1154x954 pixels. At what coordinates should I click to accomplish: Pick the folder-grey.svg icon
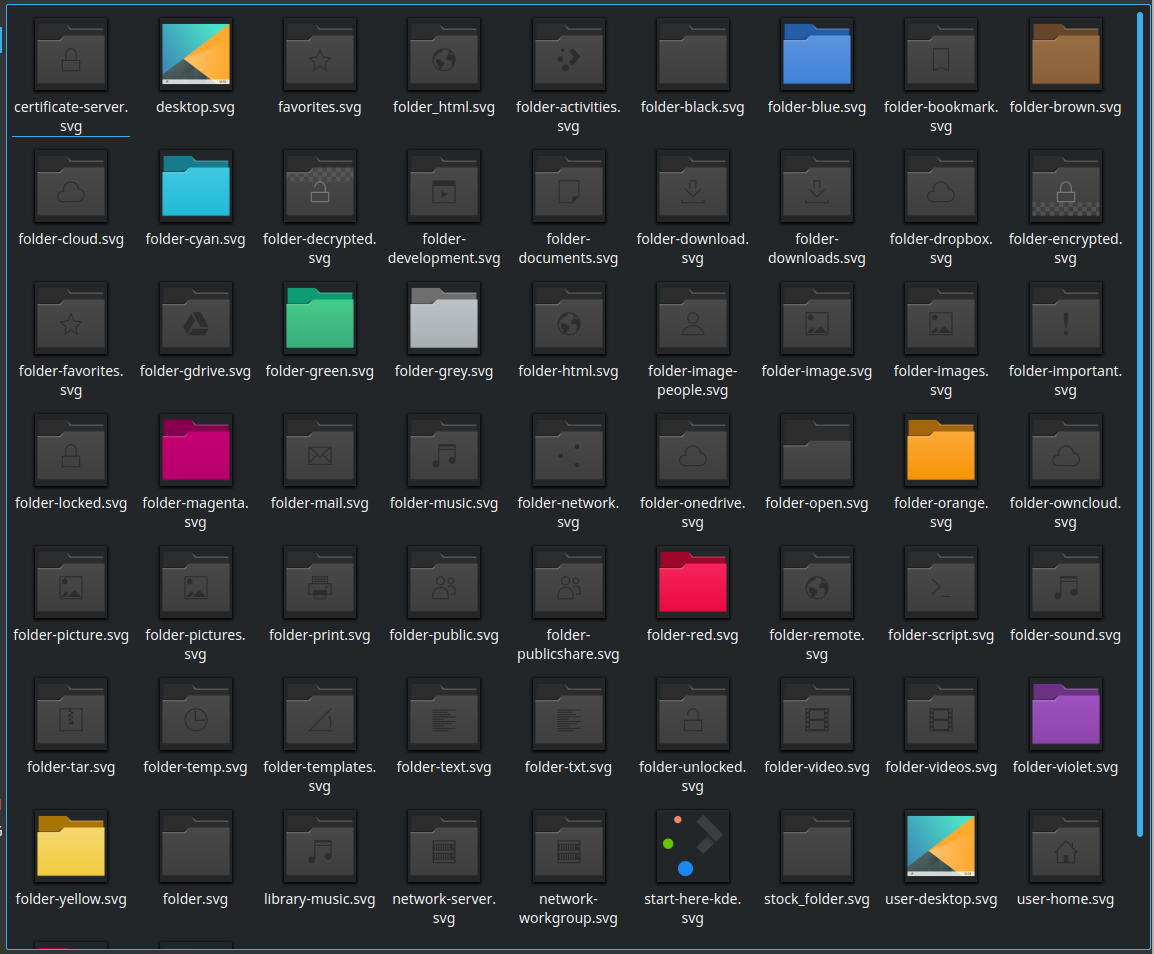444,318
